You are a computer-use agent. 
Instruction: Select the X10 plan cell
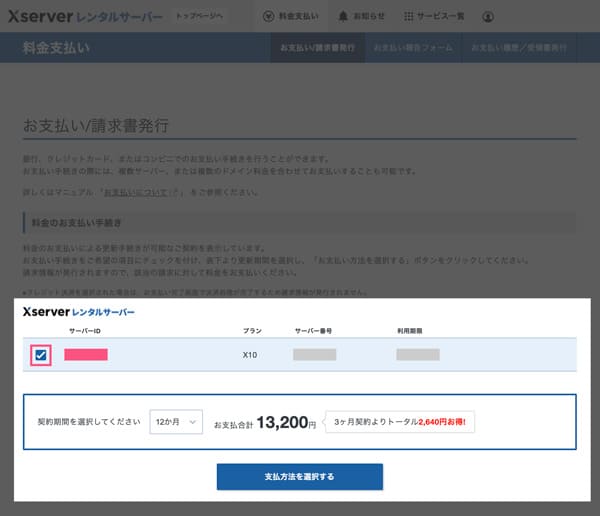pos(250,354)
